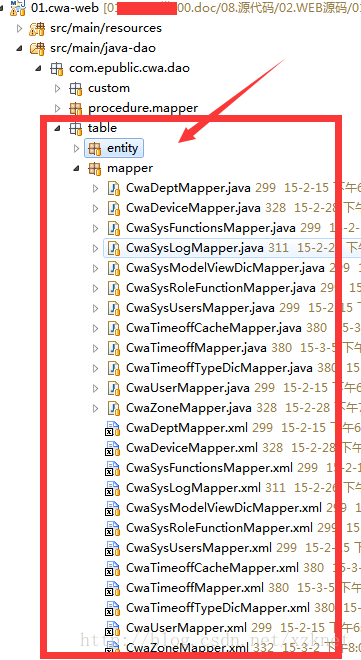This screenshot has width=361, height=660.
Task: Click the CwaDeptMapper.xml file icon
Action: [112, 429]
